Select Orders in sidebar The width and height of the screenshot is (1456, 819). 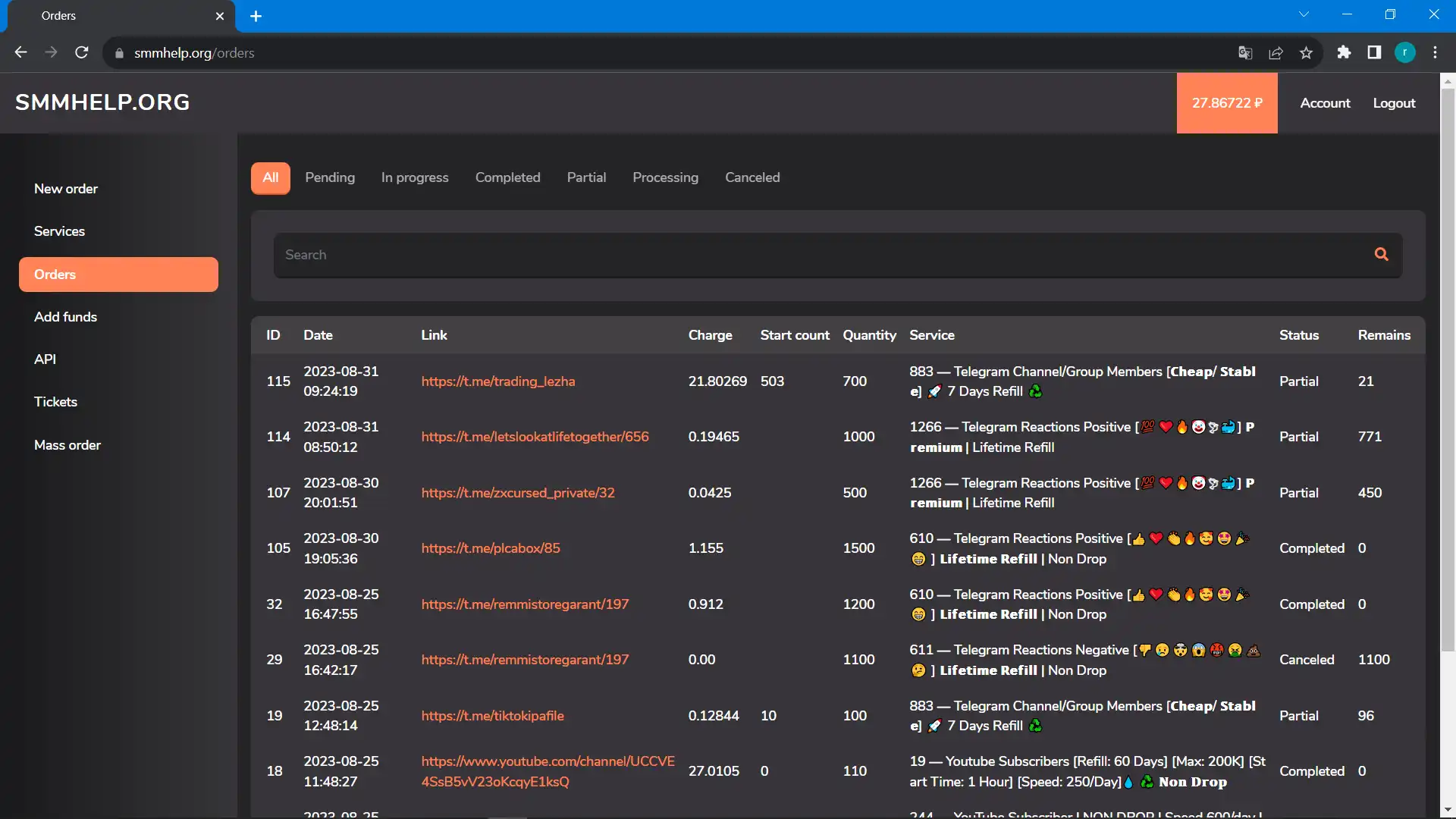(x=118, y=275)
